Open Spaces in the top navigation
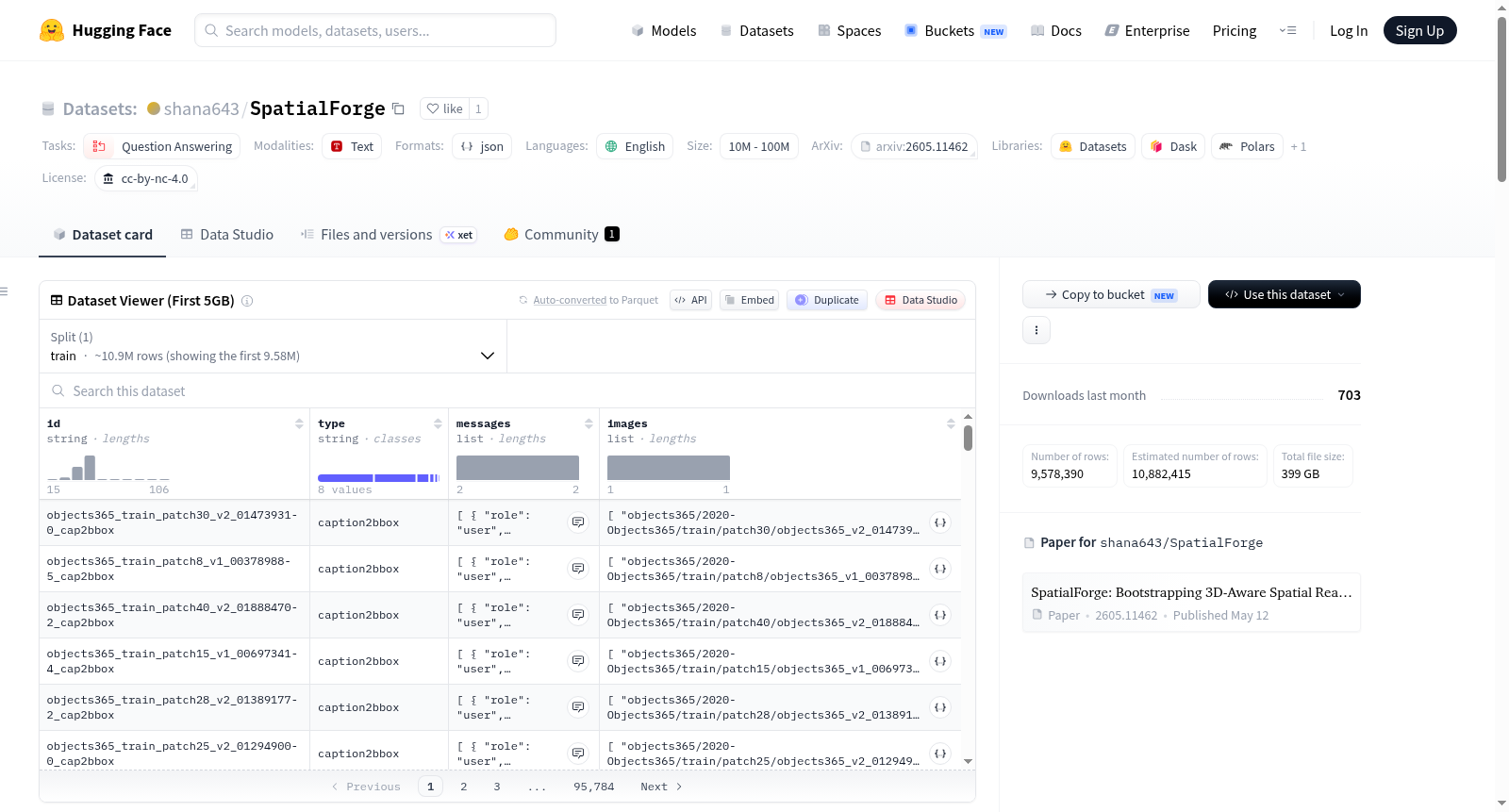 [x=850, y=30]
